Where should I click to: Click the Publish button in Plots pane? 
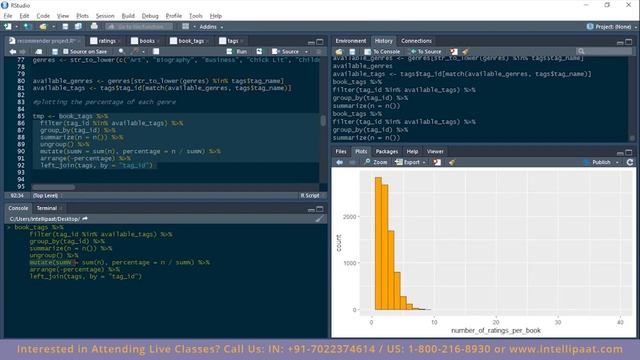[597, 162]
